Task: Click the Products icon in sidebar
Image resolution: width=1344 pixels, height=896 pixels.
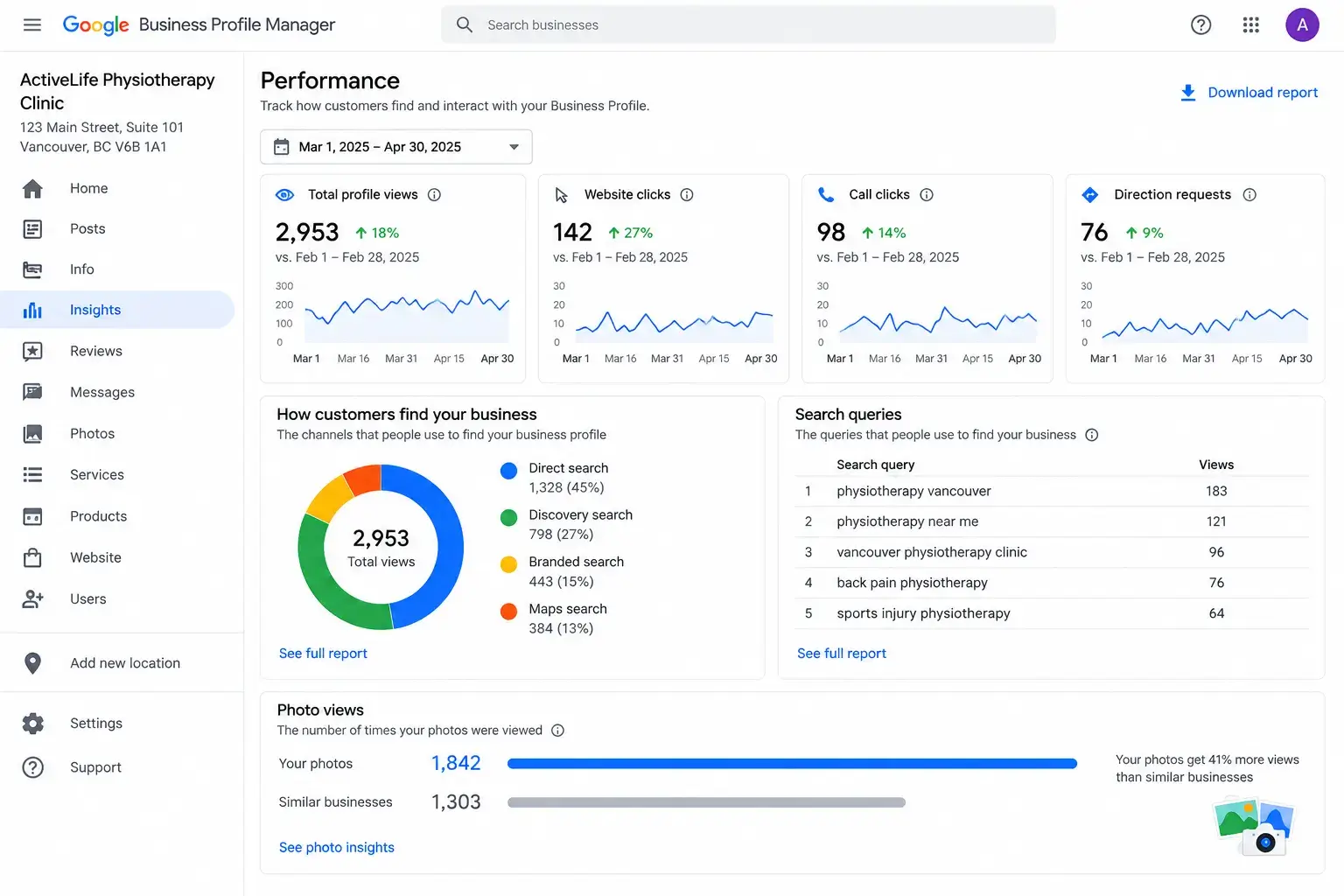Action: pos(32,516)
